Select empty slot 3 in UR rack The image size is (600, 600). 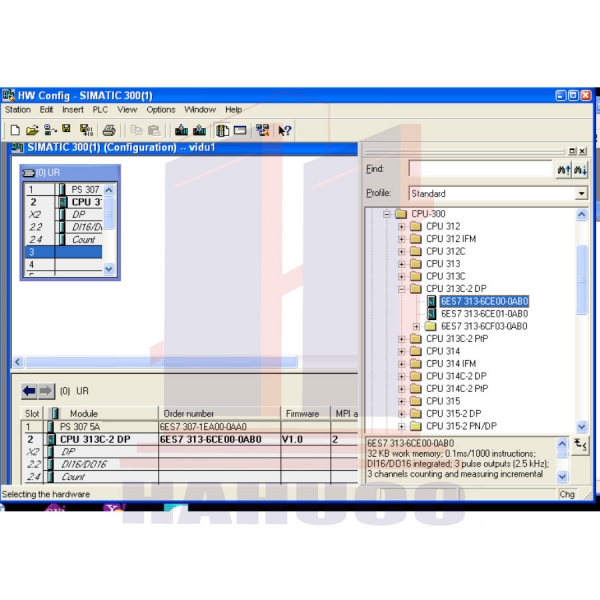64,252
